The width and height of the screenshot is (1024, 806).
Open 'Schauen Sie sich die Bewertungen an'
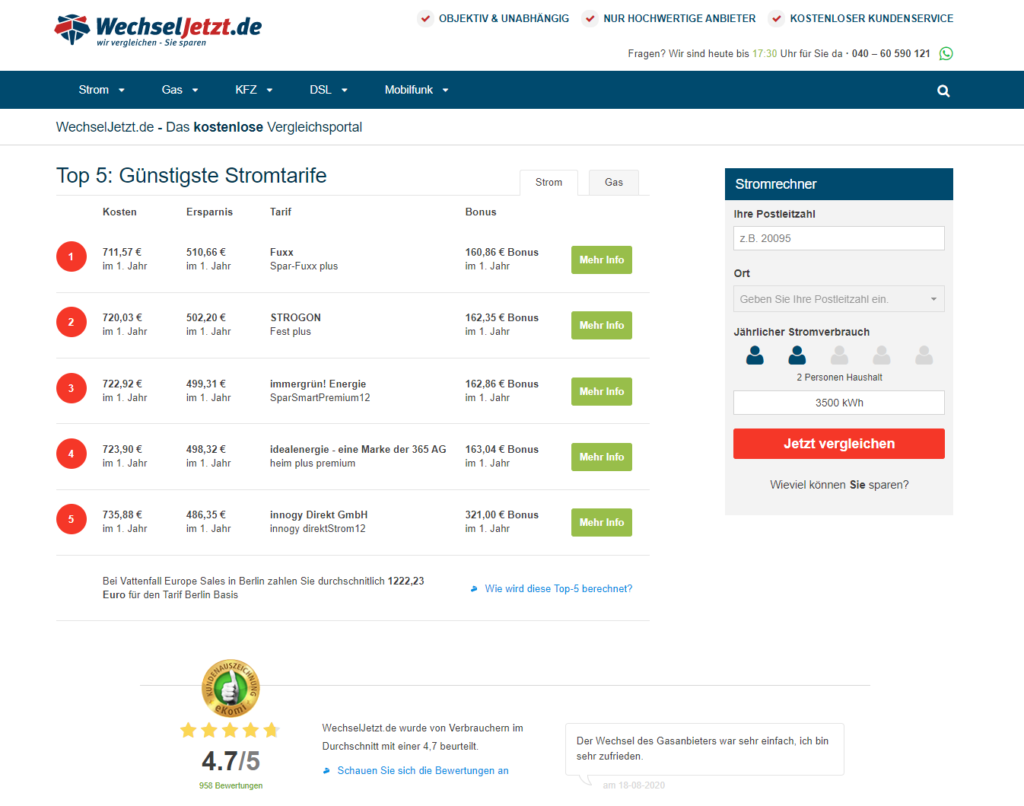(x=423, y=771)
